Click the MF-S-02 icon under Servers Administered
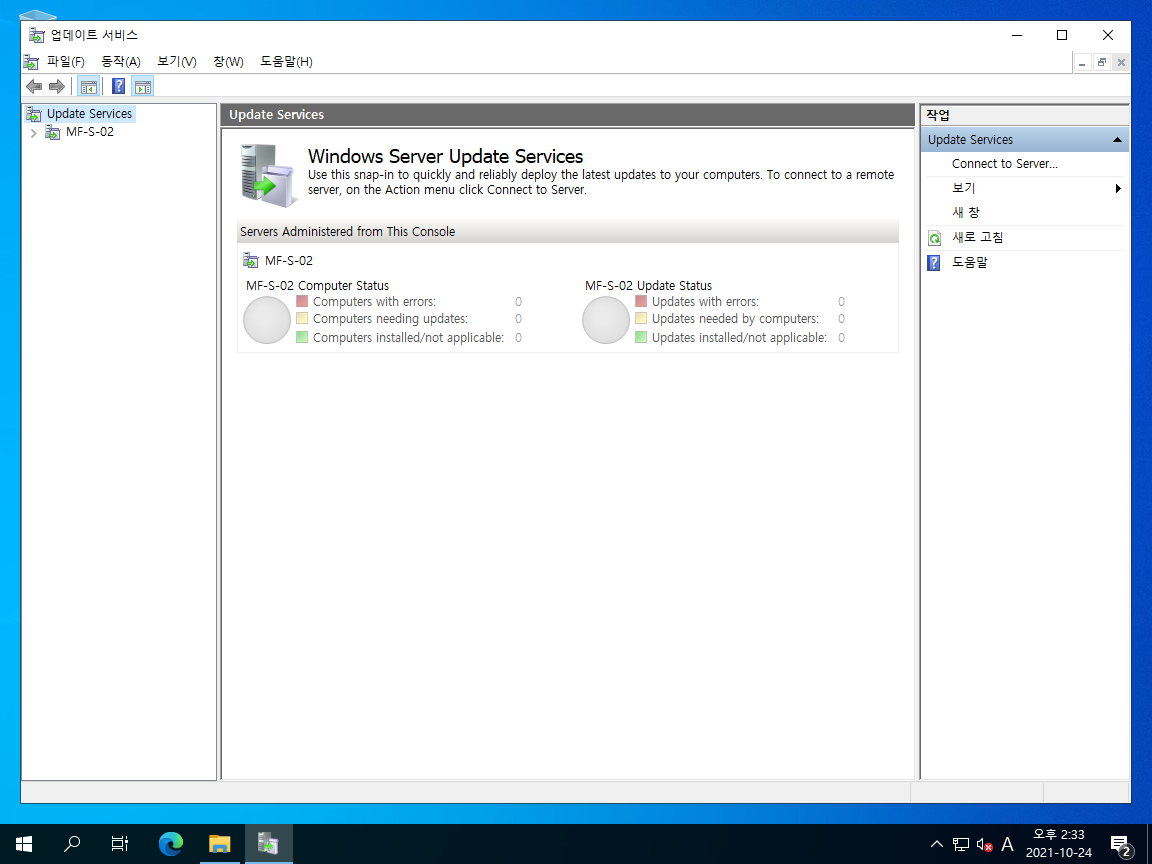This screenshot has height=864, width=1152. (251, 261)
